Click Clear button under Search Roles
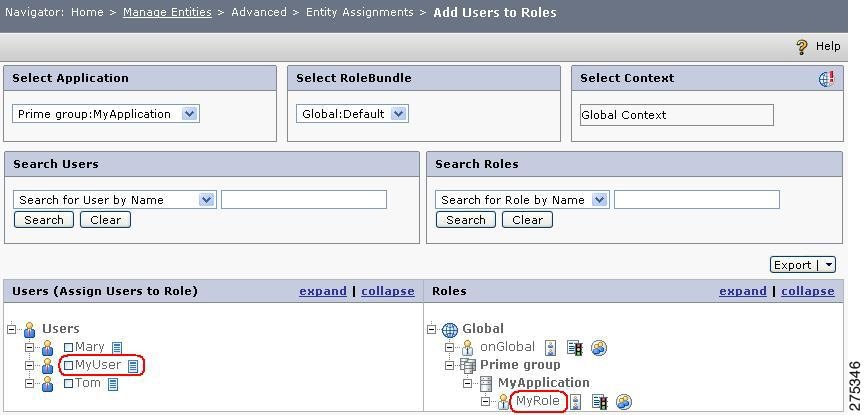This screenshot has height=415, width=865. point(527,220)
